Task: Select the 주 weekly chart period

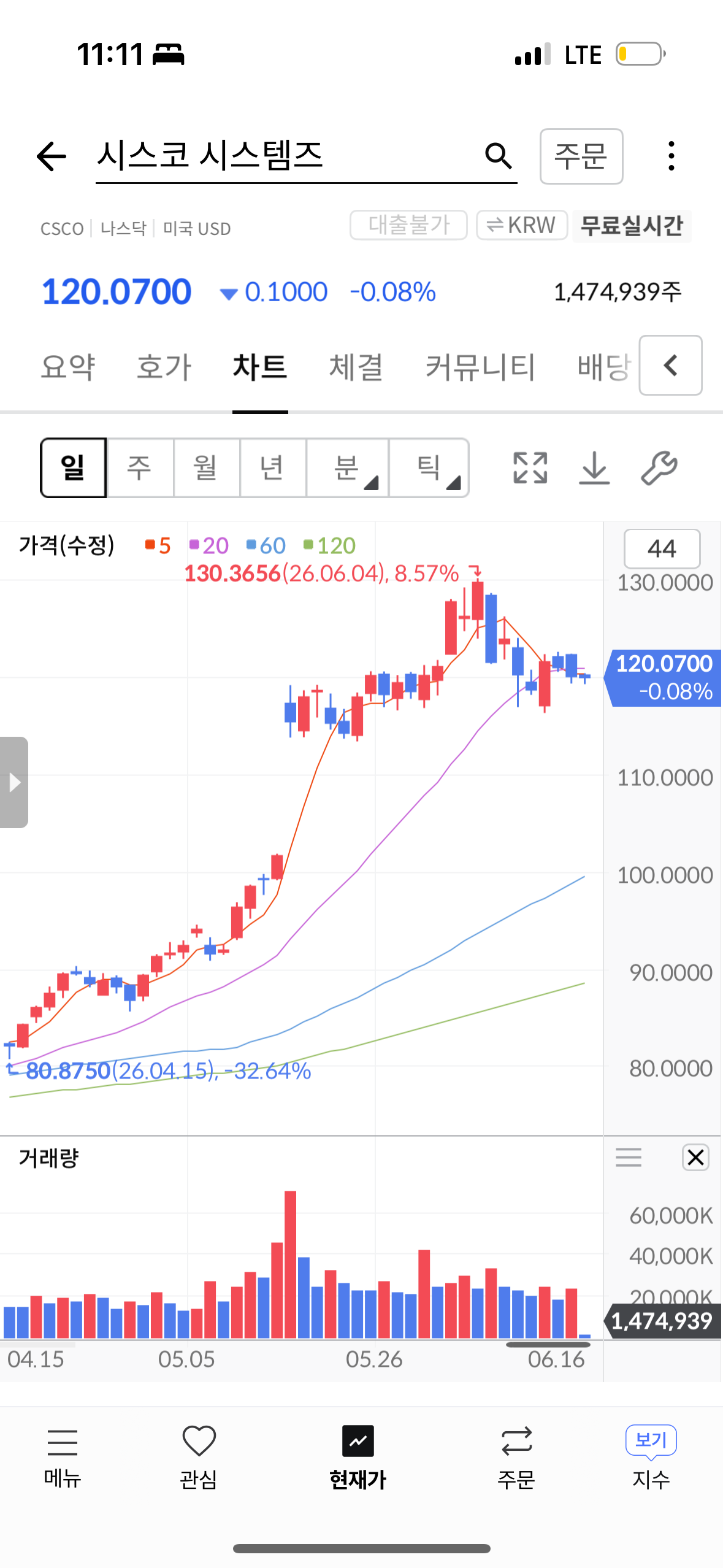Action: (x=140, y=468)
